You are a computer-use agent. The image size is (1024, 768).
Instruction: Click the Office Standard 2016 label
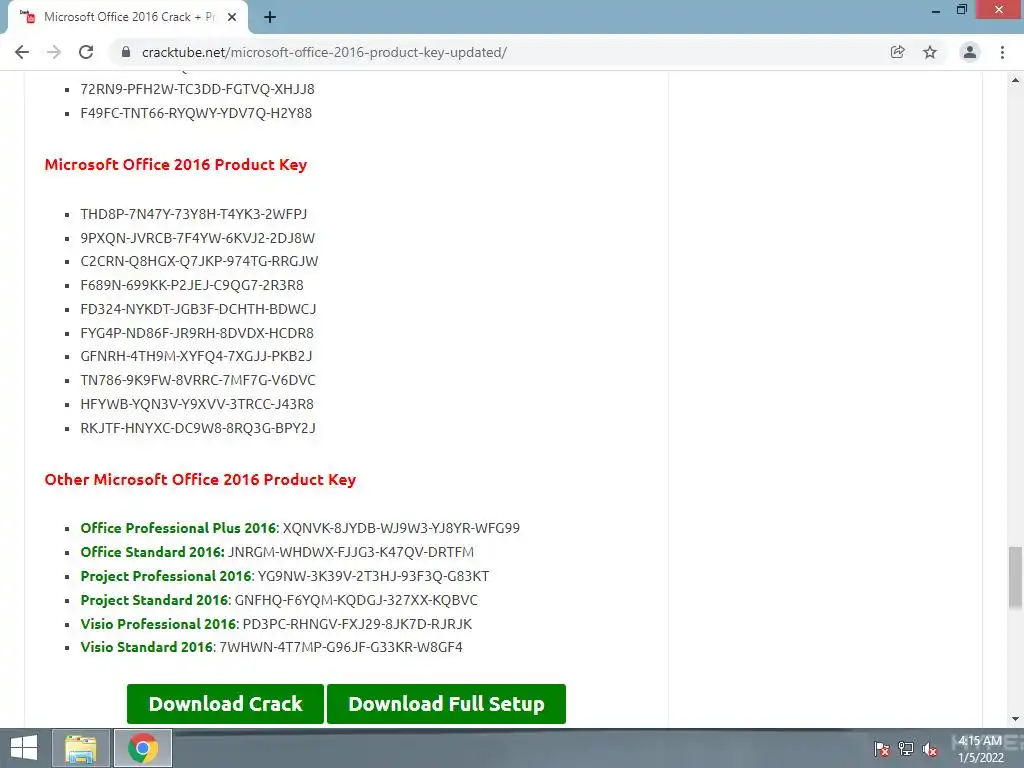[x=152, y=552]
